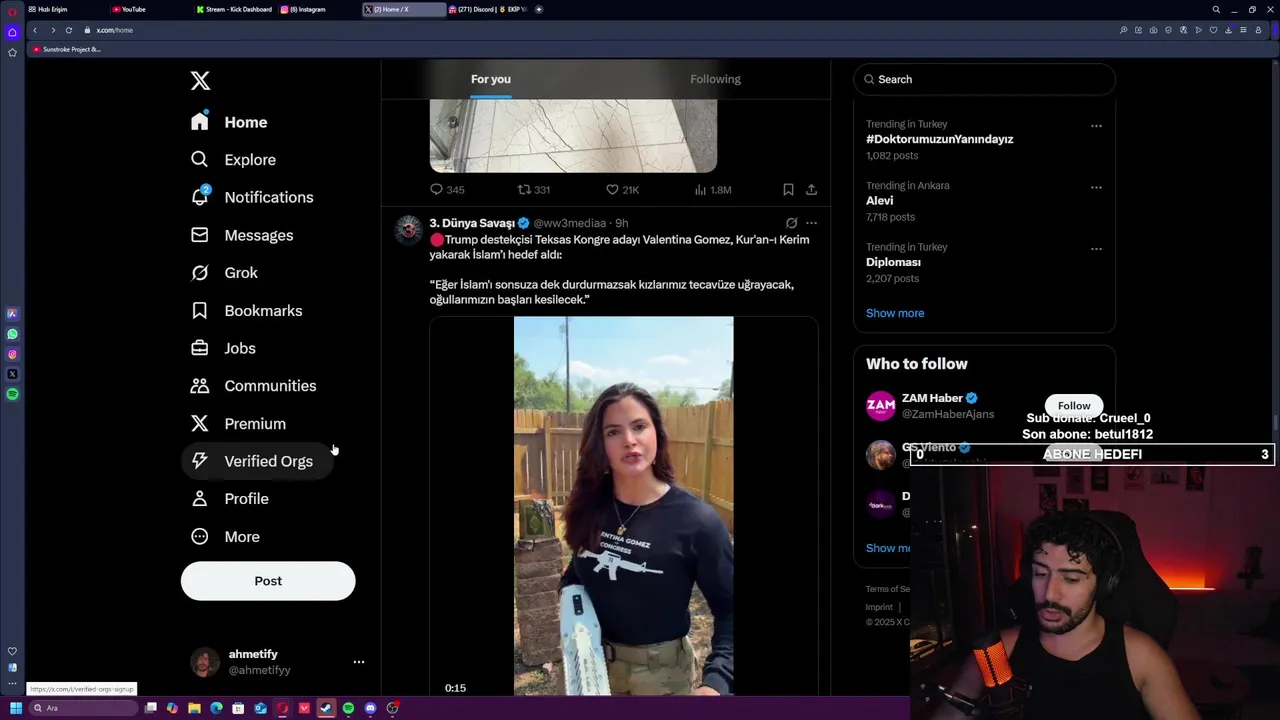Go back in browser

point(35,30)
